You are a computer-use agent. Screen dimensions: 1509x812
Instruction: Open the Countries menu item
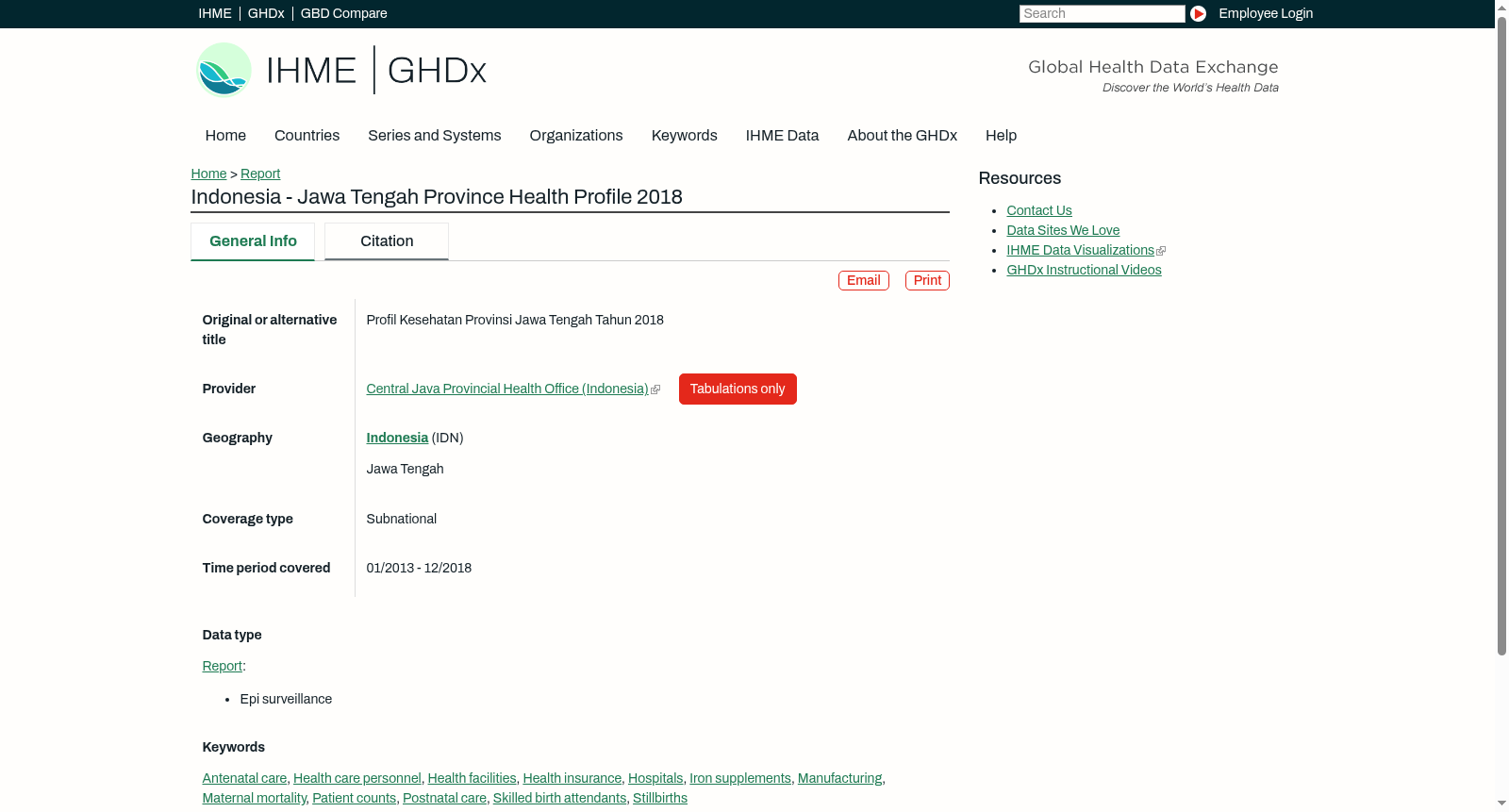(307, 135)
